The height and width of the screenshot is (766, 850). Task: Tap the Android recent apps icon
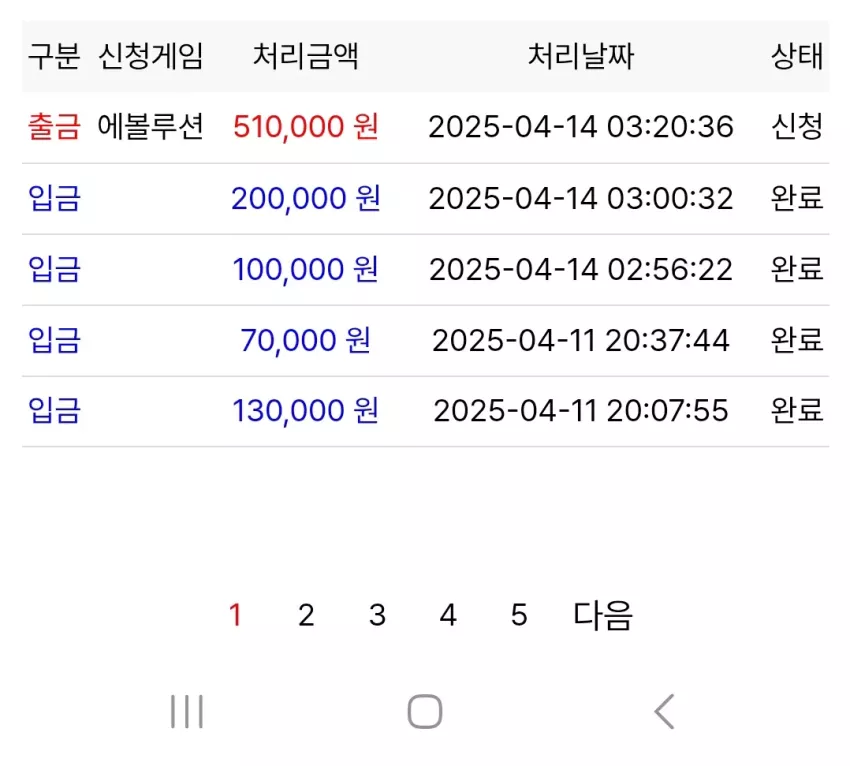click(x=187, y=711)
